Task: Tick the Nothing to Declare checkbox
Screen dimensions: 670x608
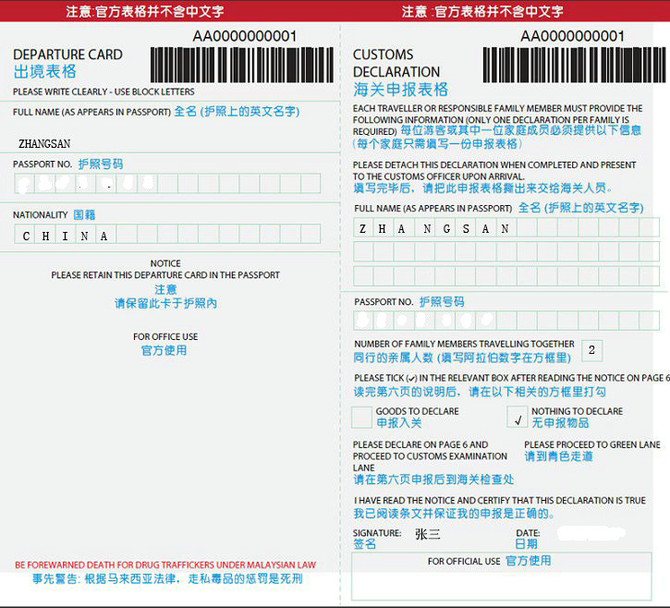Action: [517, 417]
